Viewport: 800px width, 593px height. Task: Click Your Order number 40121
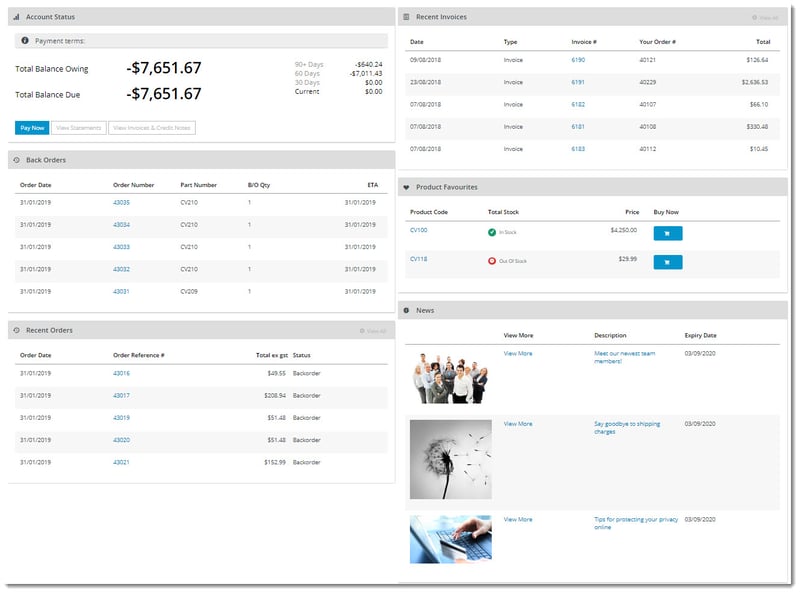tap(647, 60)
